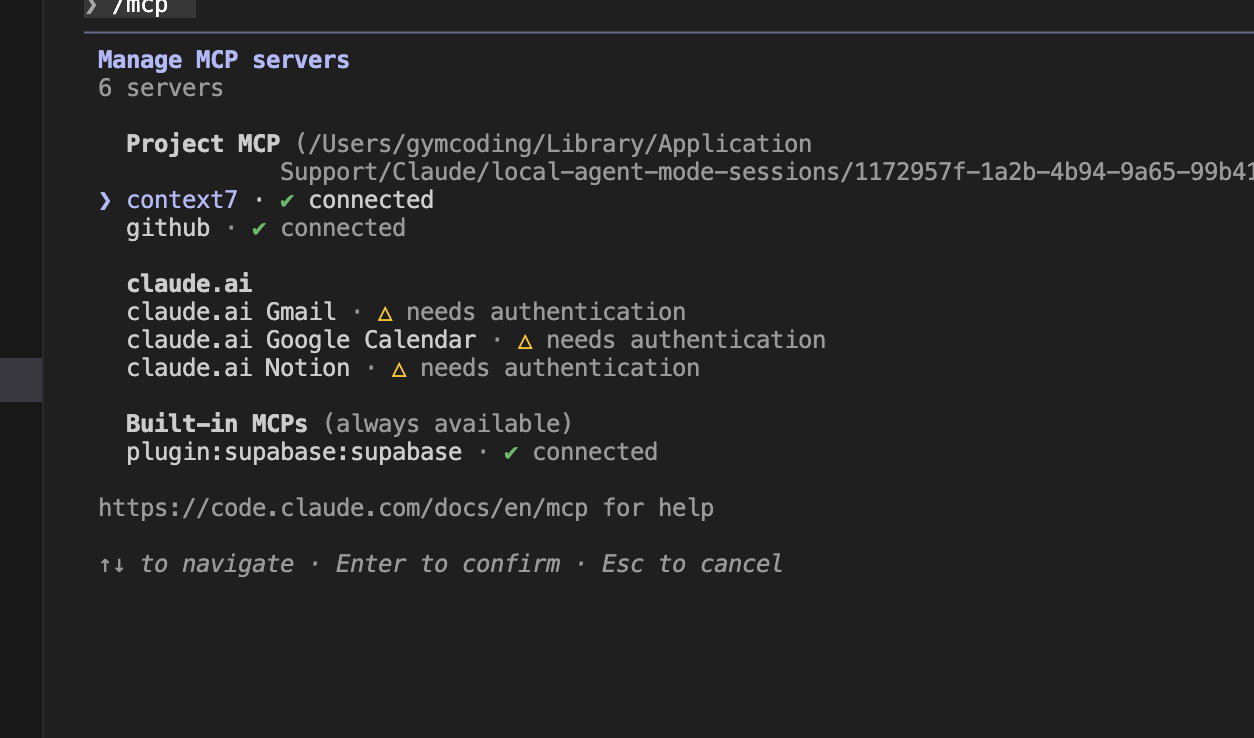Select the github server entry

click(168, 228)
